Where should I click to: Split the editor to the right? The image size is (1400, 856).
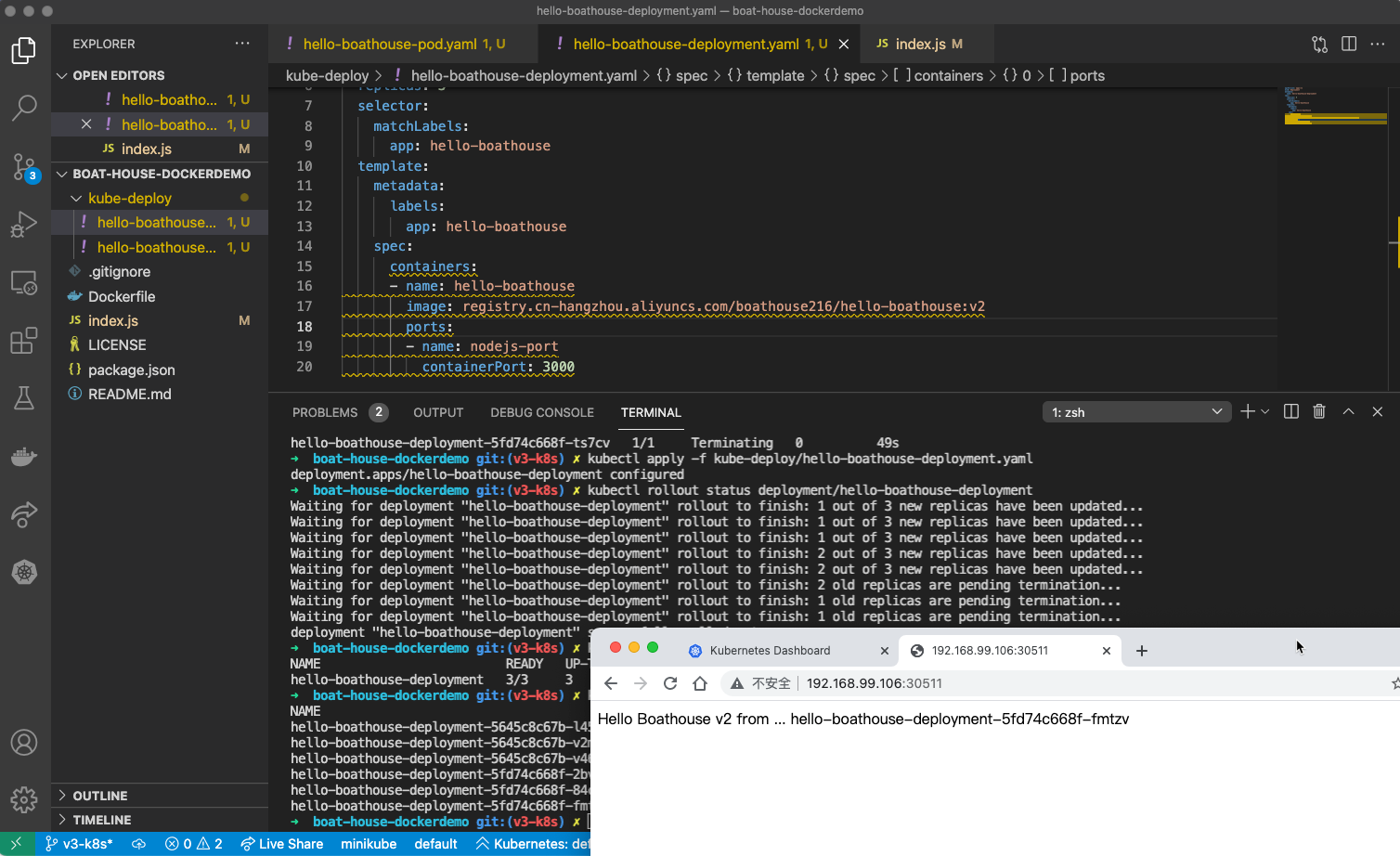click(1349, 44)
